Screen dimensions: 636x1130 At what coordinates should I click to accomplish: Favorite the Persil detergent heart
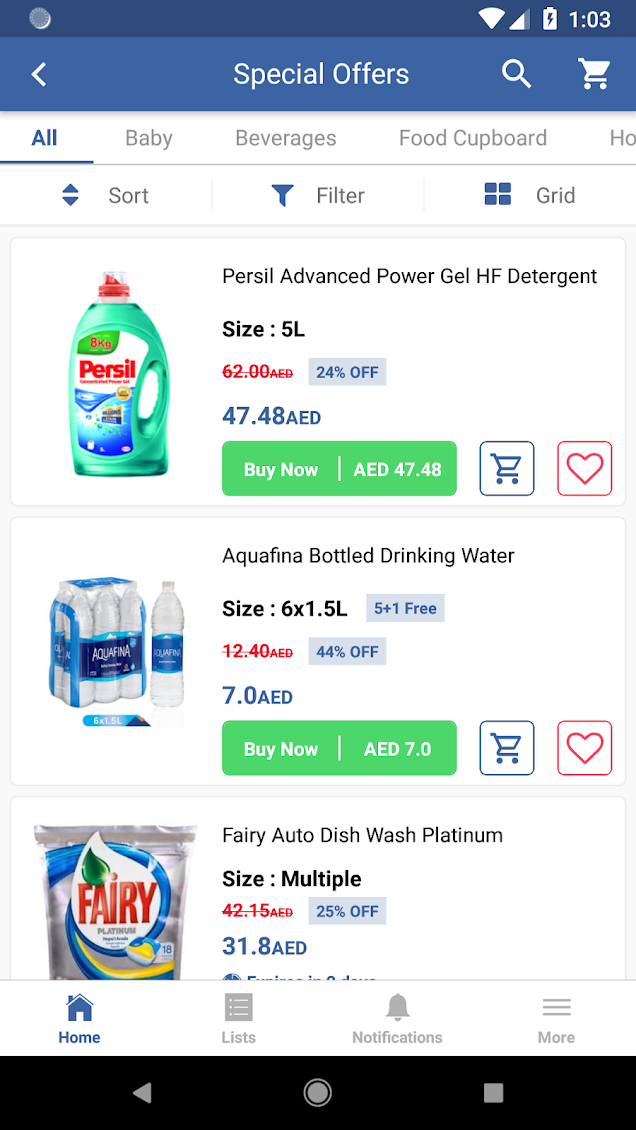point(584,469)
